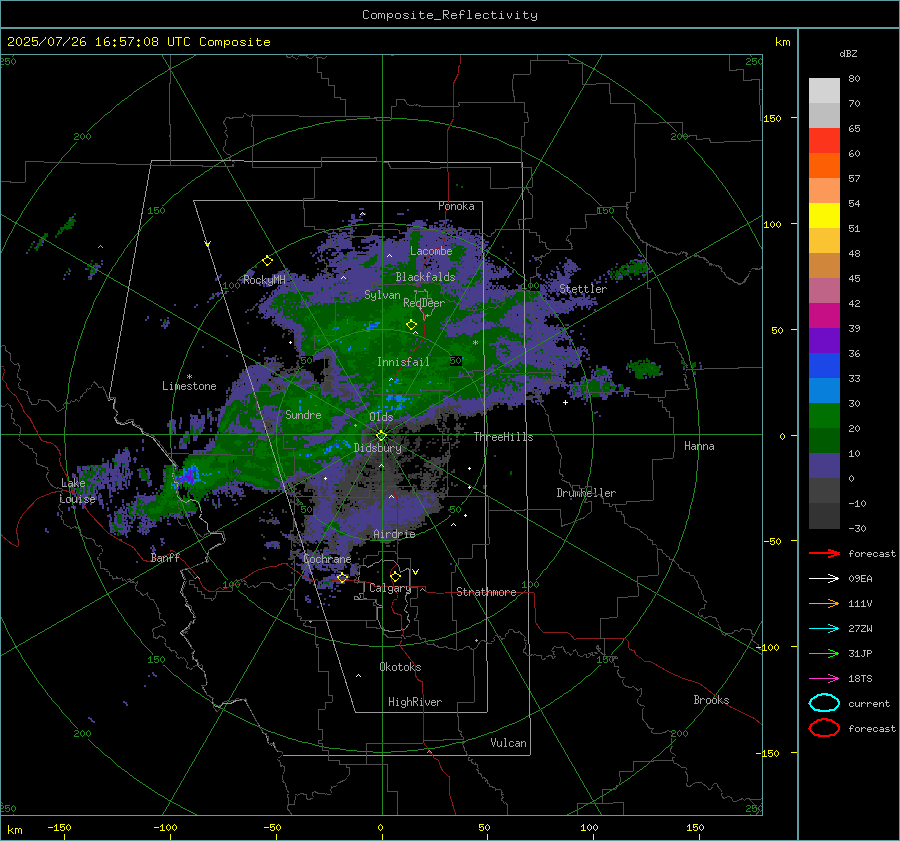This screenshot has width=900, height=841.
Task: Click the Olds label
Action: pos(381,417)
